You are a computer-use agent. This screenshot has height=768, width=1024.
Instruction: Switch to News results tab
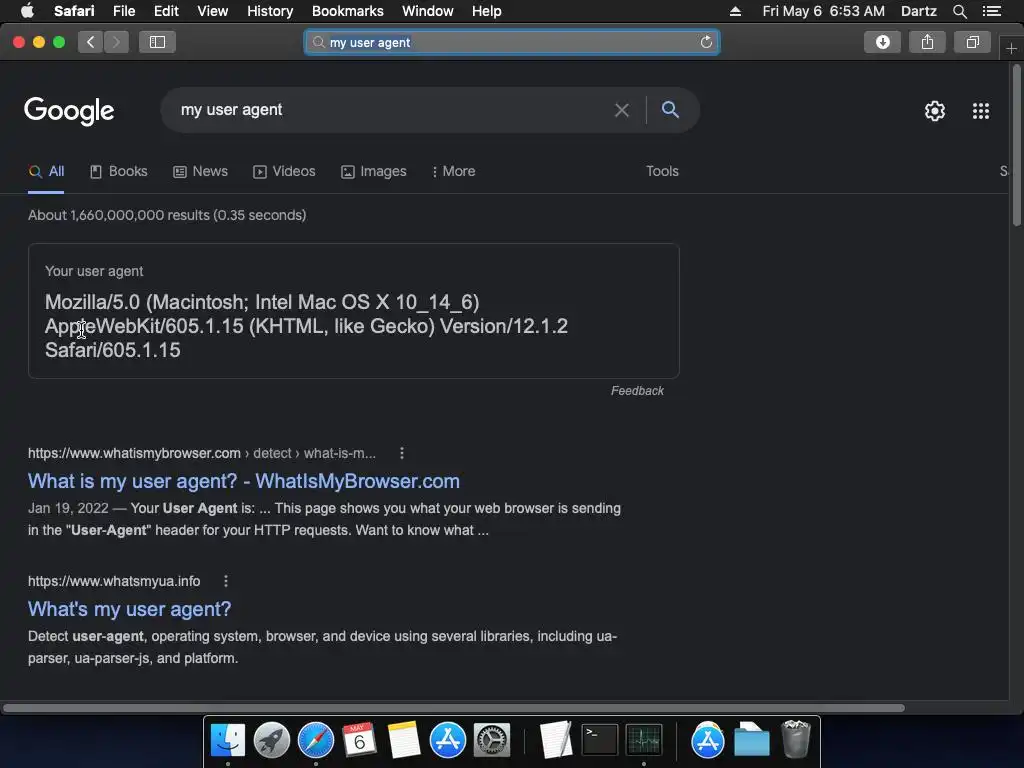click(x=200, y=172)
